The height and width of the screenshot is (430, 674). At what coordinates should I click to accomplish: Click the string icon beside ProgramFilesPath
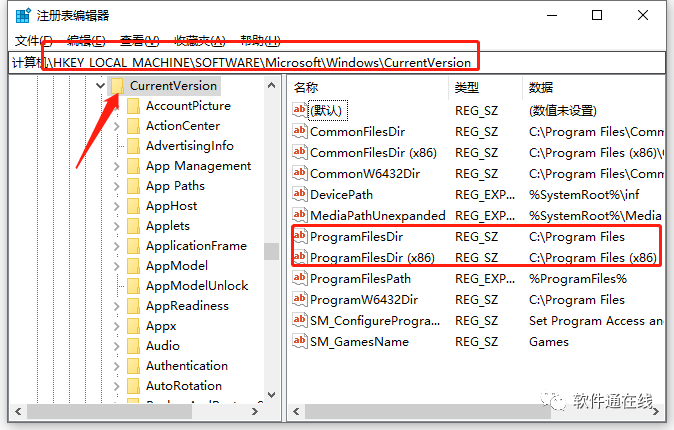click(300, 278)
